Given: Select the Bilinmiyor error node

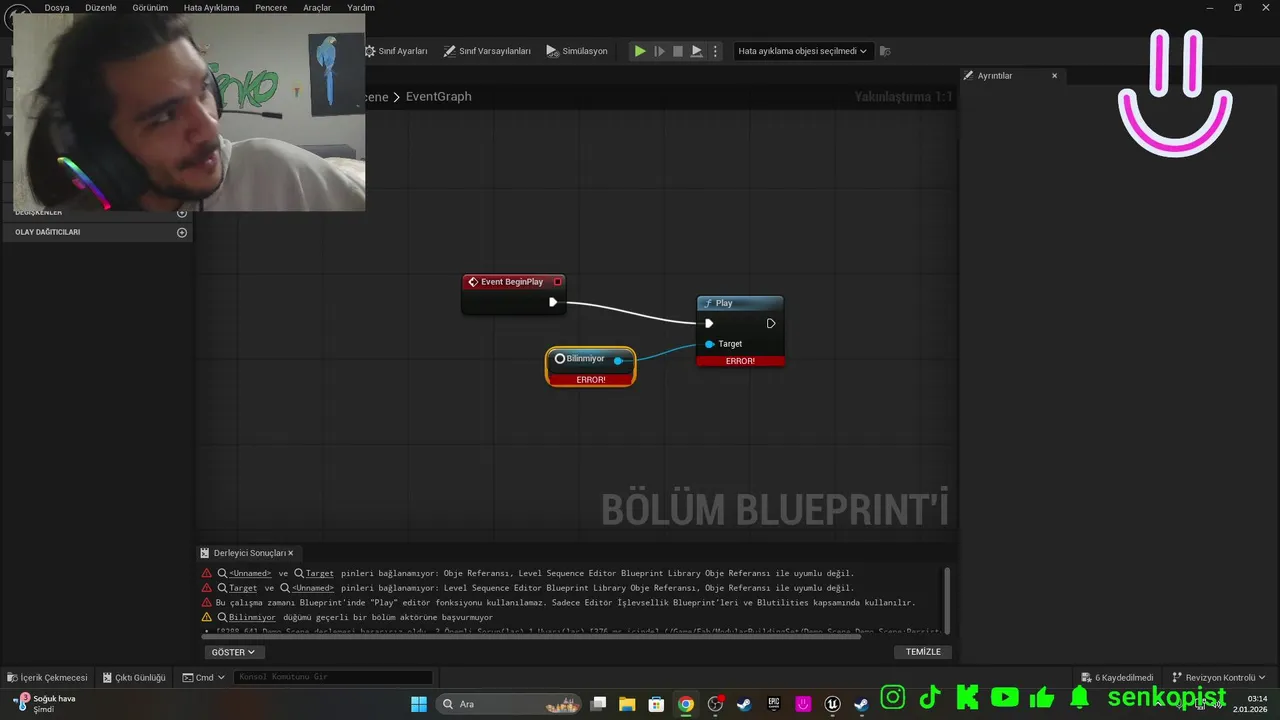Looking at the screenshot, I should (590, 366).
